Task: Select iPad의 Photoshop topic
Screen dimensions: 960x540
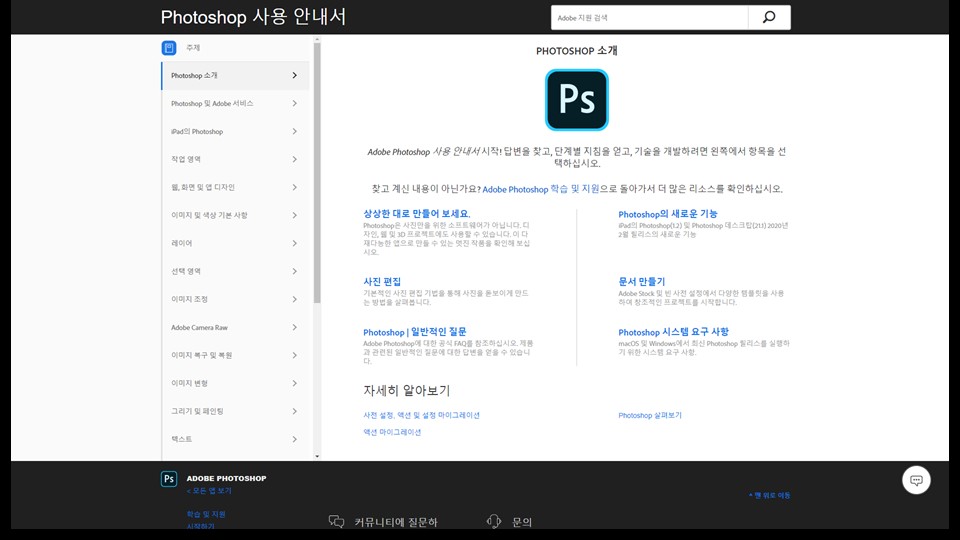Action: (235, 132)
